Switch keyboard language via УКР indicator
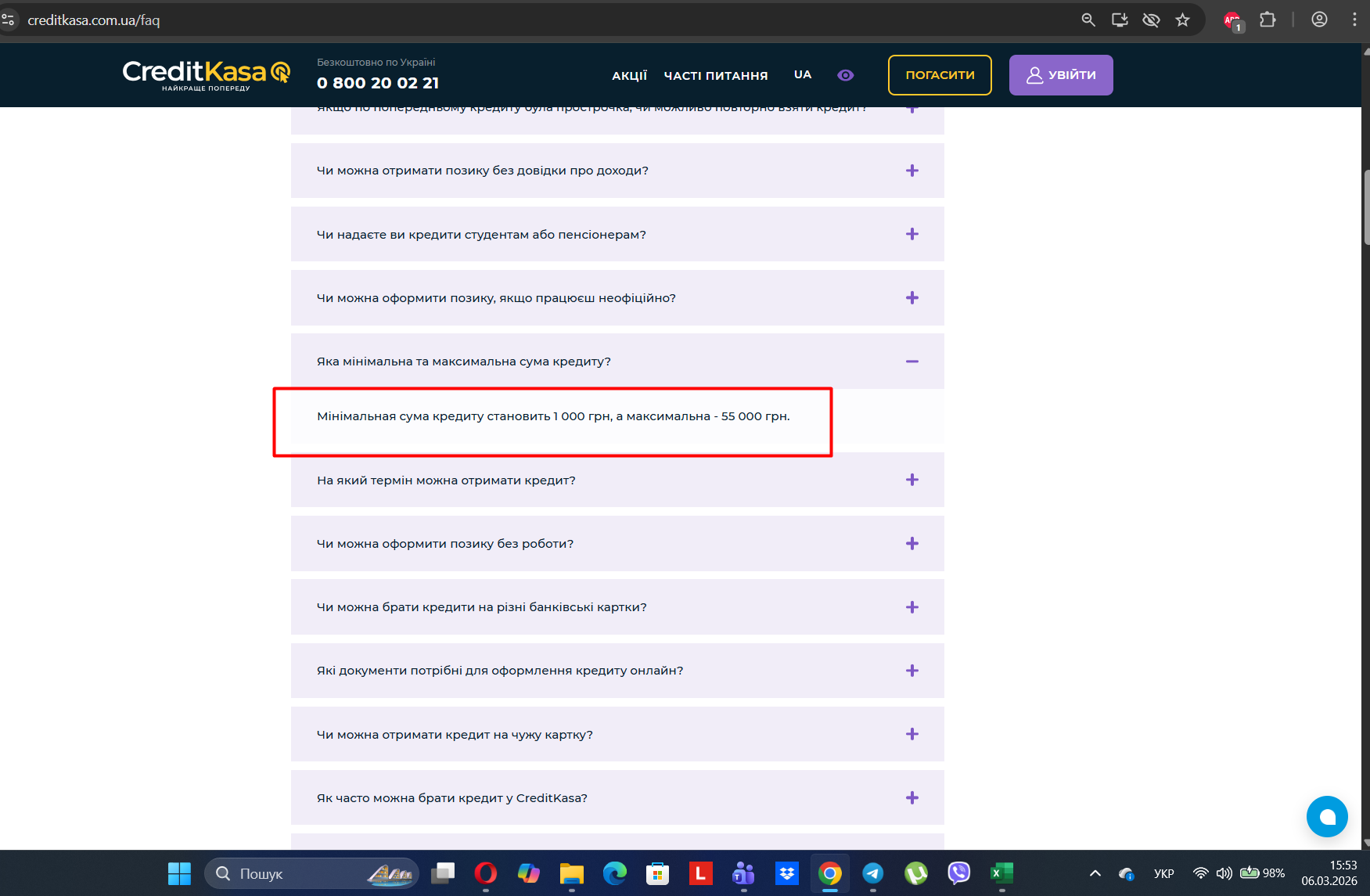 coord(1164,873)
